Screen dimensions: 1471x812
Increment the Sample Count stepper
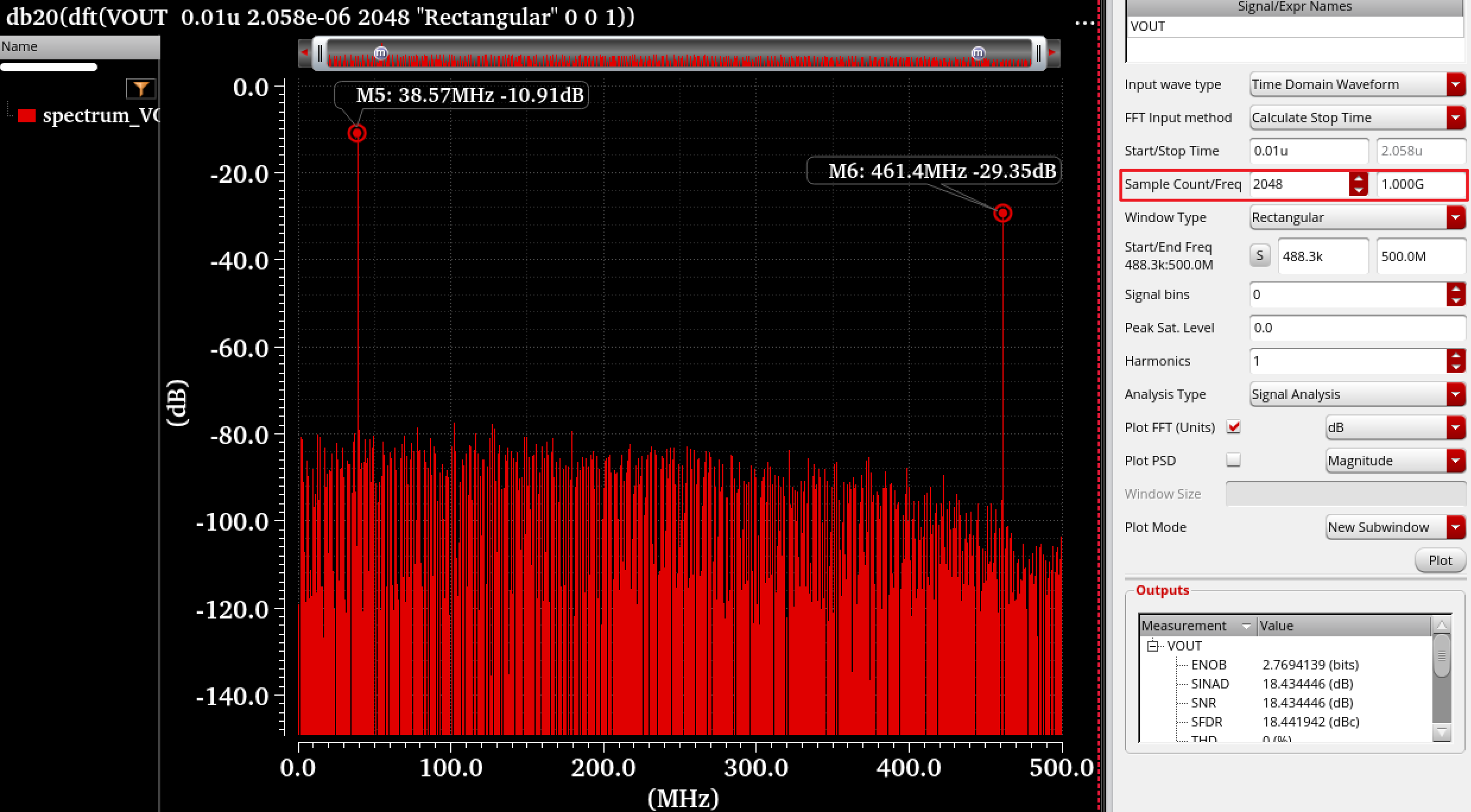click(x=1358, y=178)
